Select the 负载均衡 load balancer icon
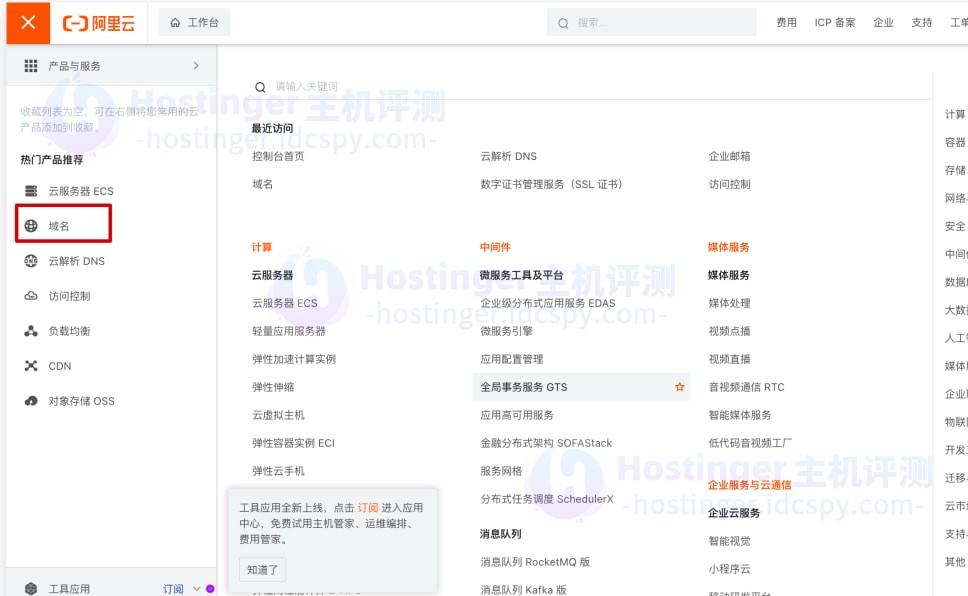Screen dimensions: 968x596 31,330
